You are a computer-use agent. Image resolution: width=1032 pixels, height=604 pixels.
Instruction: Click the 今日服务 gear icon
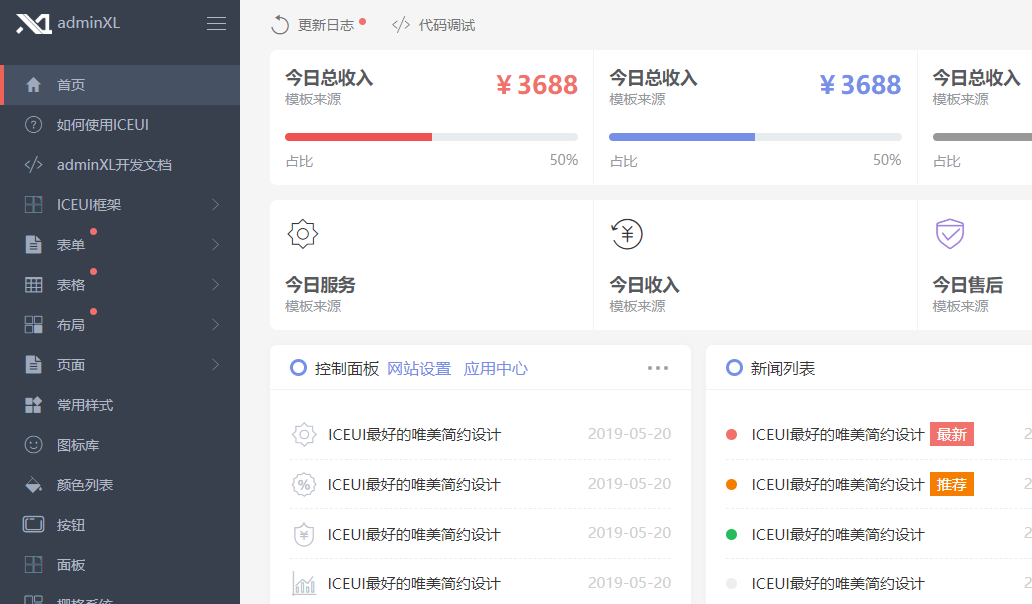coord(303,234)
